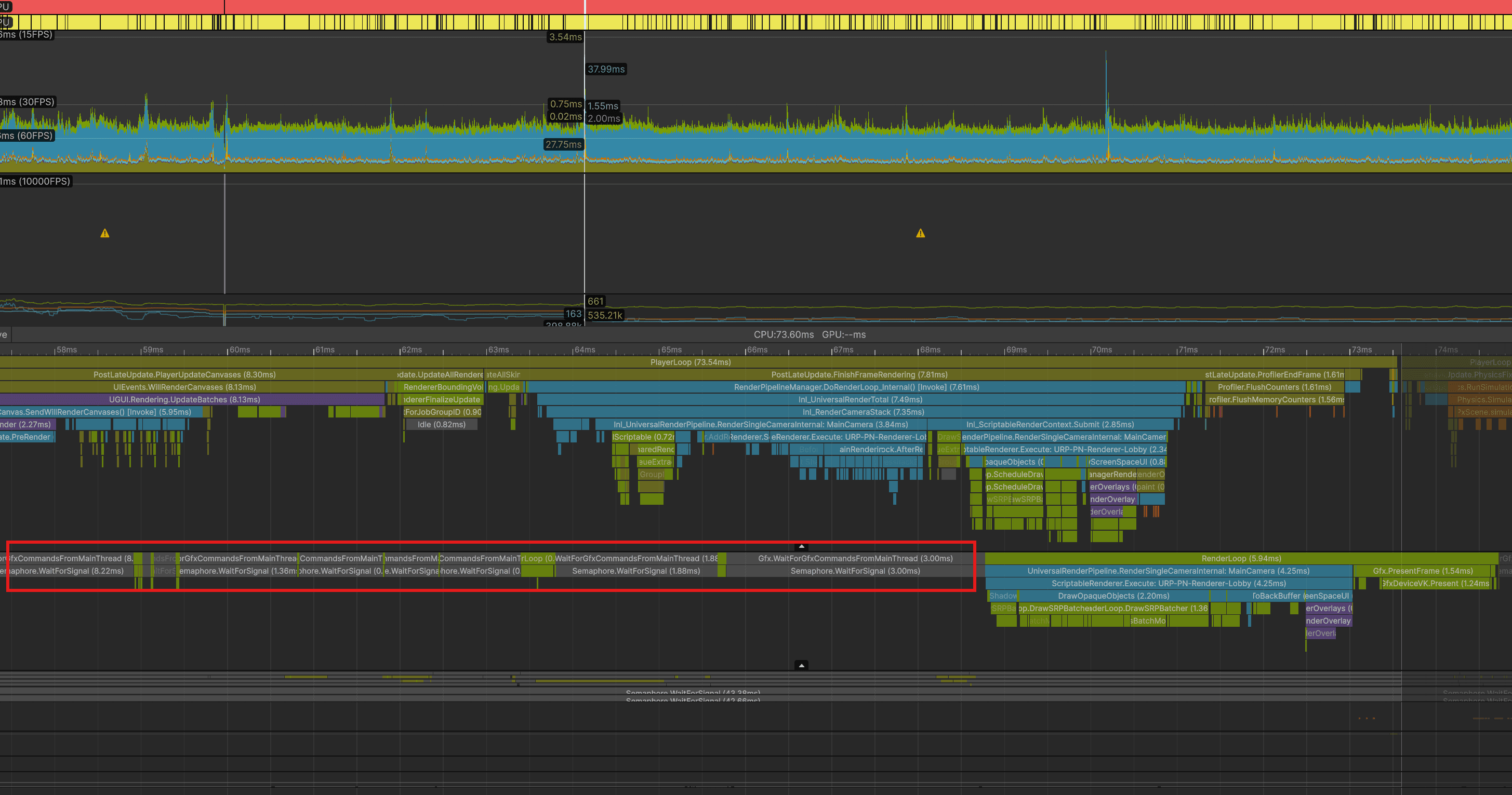Click the RenderLoop.DrawSRPBatcher (1.36 bar
Image resolution: width=1512 pixels, height=795 pixels.
(1150, 609)
